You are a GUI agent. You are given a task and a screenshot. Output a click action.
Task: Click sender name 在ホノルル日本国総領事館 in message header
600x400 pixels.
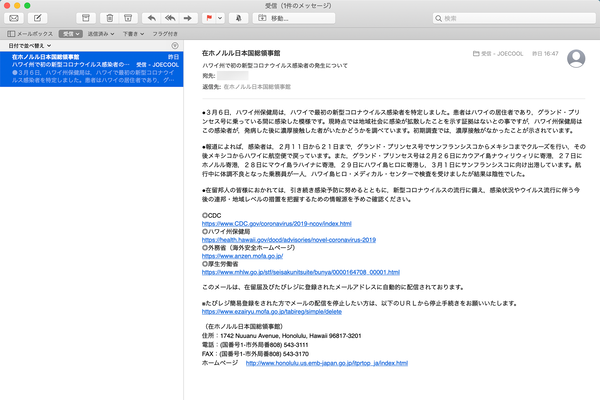(241, 53)
